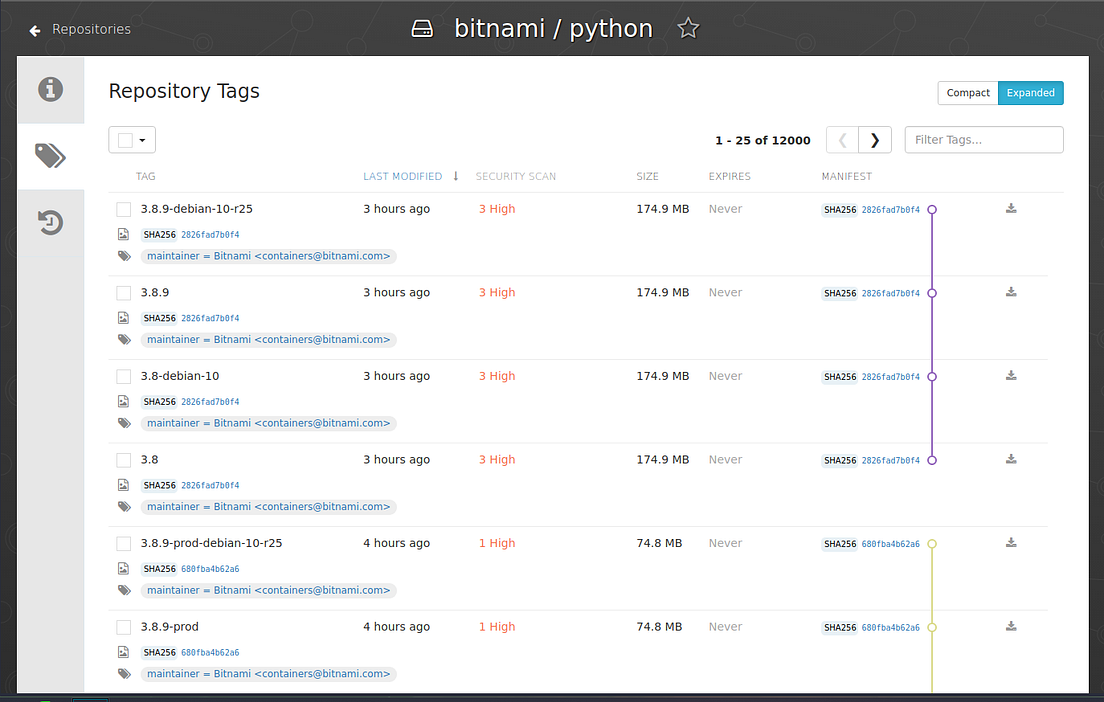Click the back arrow next to Repositories
Image resolution: width=1104 pixels, height=702 pixels.
tap(34, 29)
